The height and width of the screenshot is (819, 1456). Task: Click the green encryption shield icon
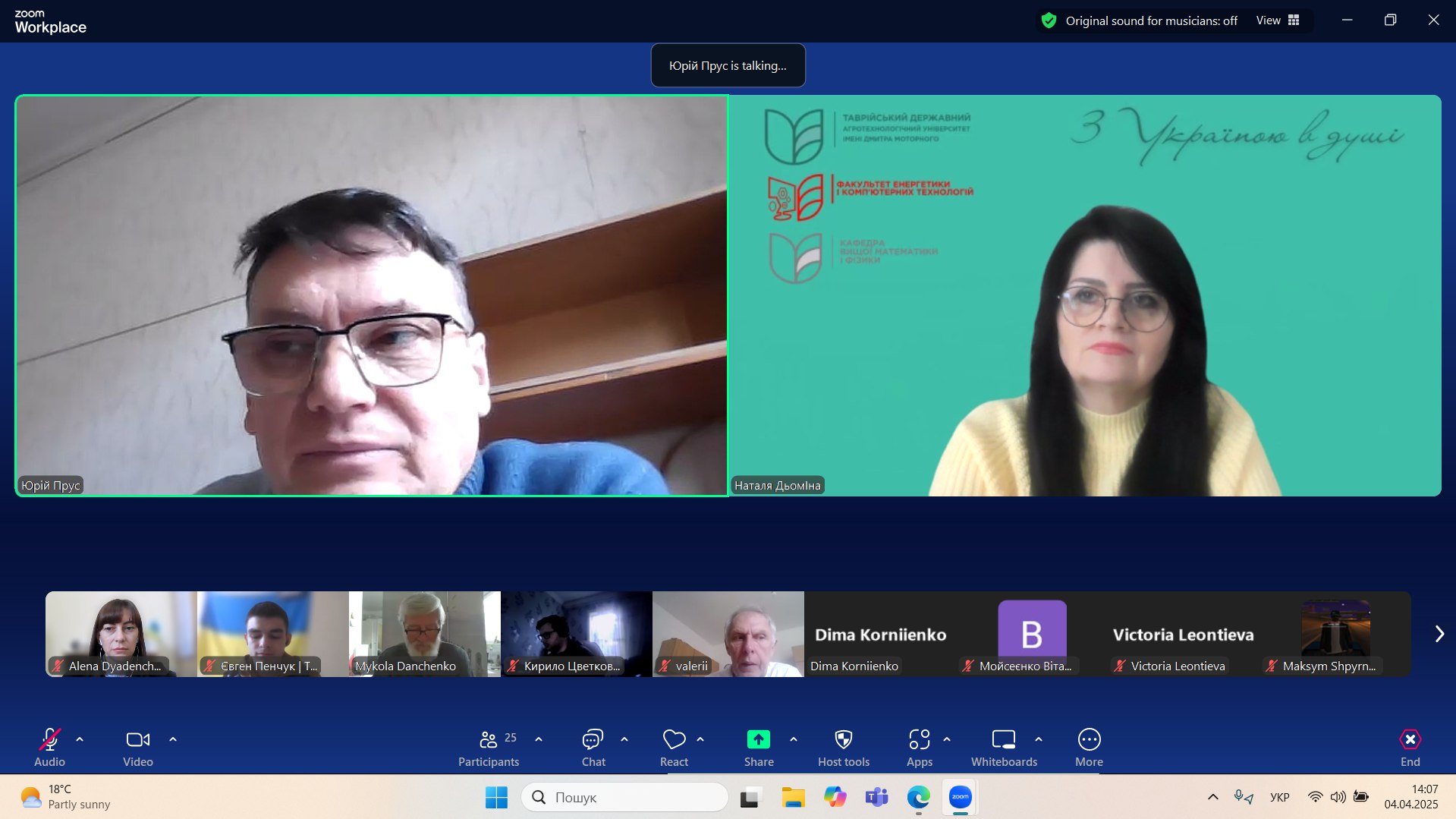click(1049, 20)
